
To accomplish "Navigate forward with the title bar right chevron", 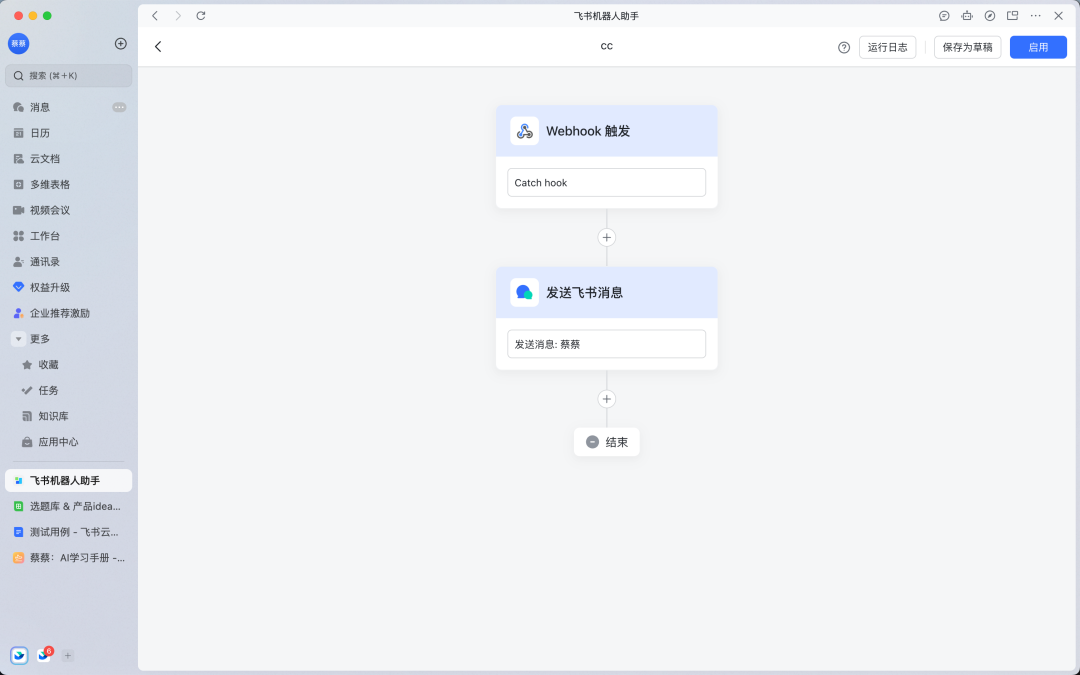I will [x=178, y=16].
